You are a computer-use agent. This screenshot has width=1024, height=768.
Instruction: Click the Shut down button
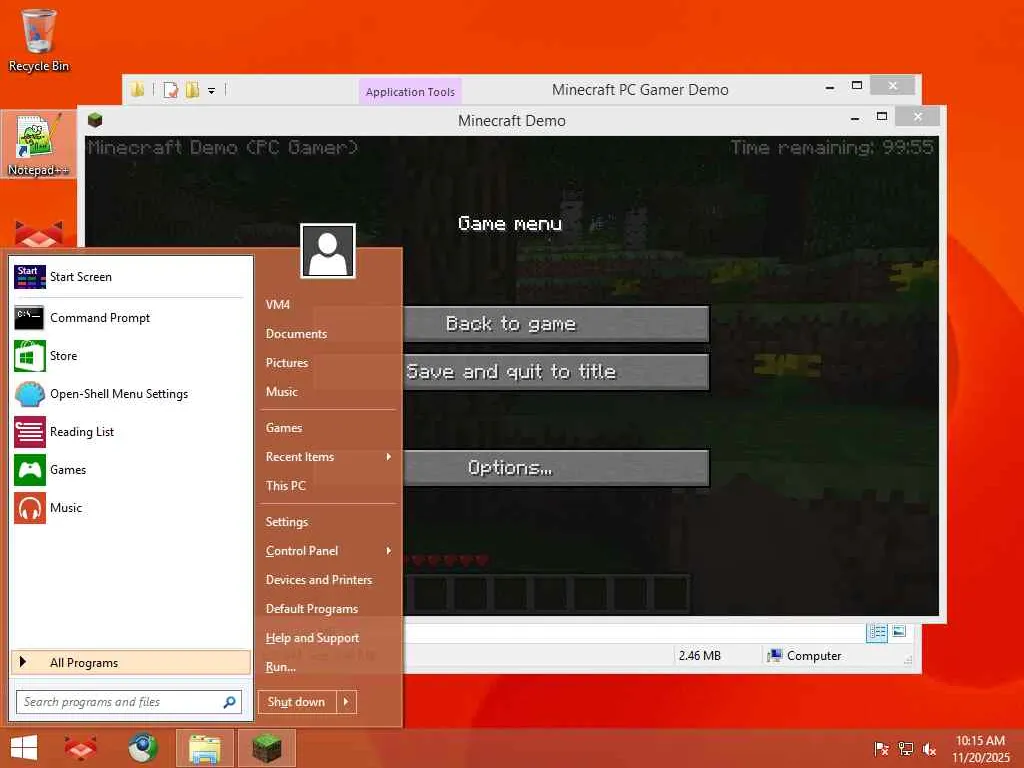click(297, 702)
